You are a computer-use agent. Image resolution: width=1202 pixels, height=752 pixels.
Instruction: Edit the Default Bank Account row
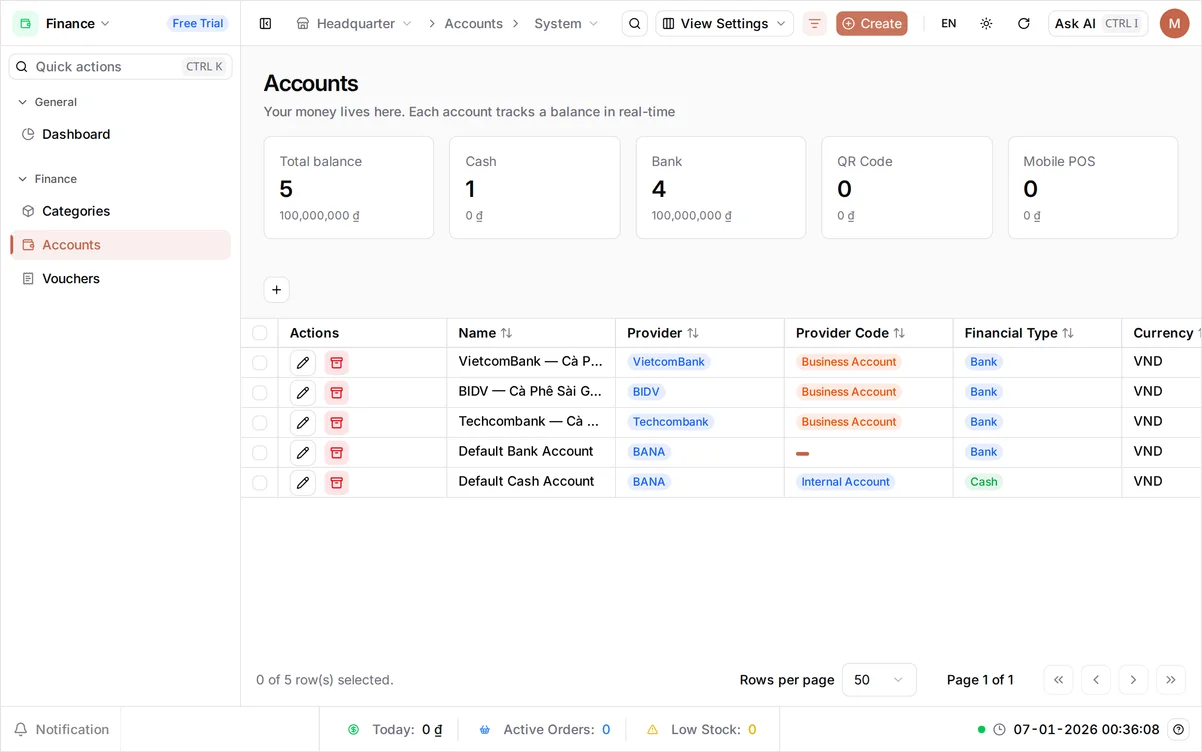click(303, 452)
